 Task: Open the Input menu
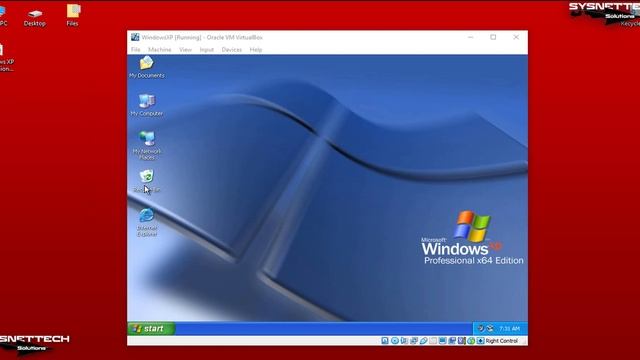pyautogui.click(x=207, y=50)
